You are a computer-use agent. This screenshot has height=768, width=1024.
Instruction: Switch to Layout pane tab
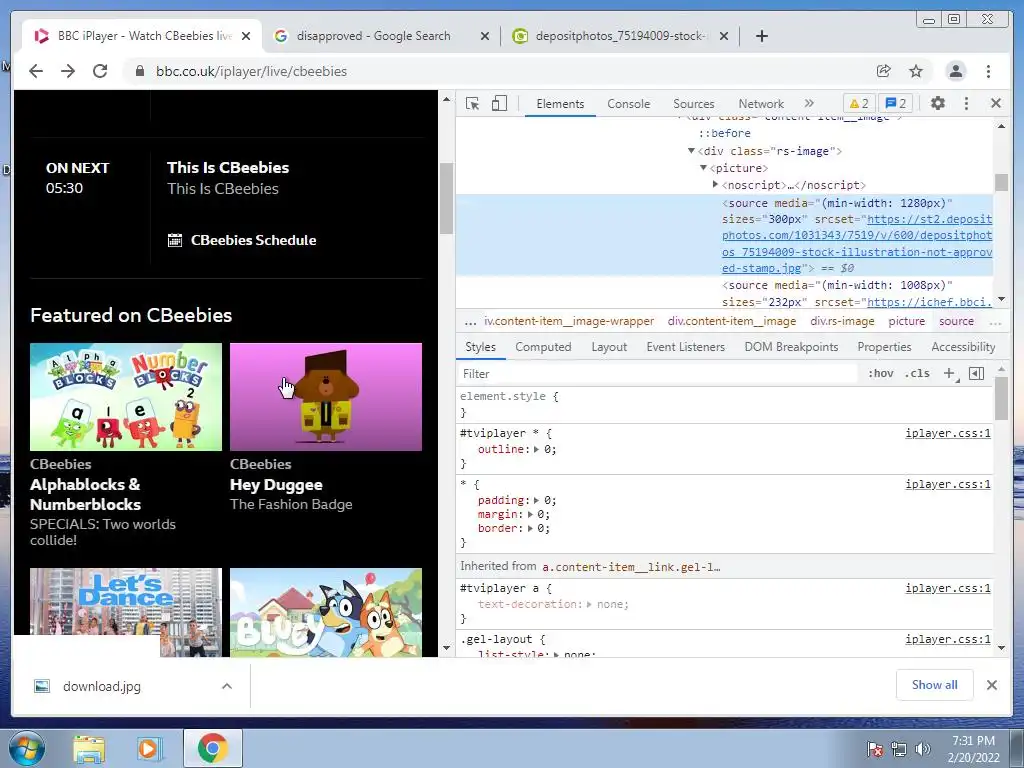609,347
